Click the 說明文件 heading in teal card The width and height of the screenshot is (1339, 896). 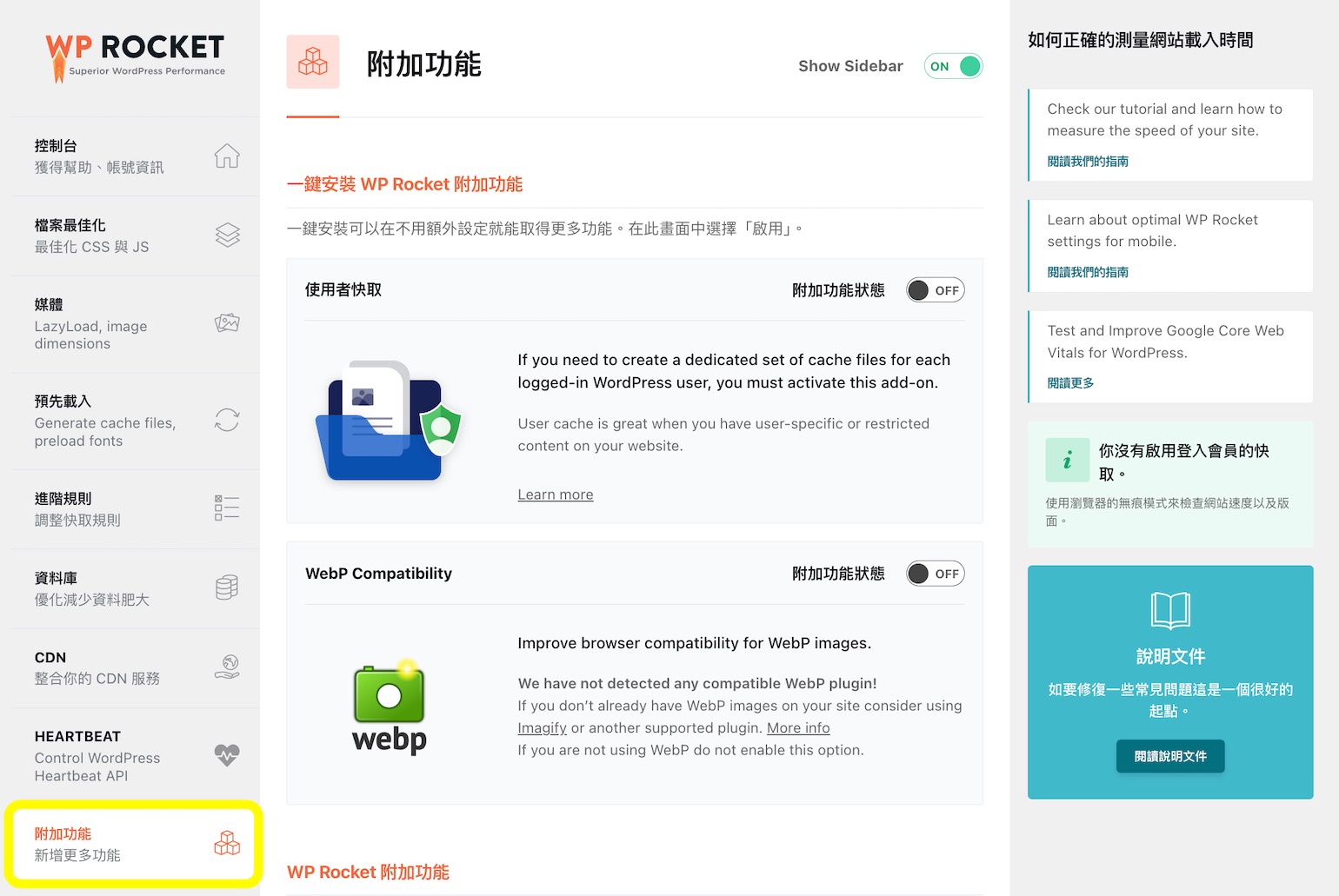(x=1170, y=657)
